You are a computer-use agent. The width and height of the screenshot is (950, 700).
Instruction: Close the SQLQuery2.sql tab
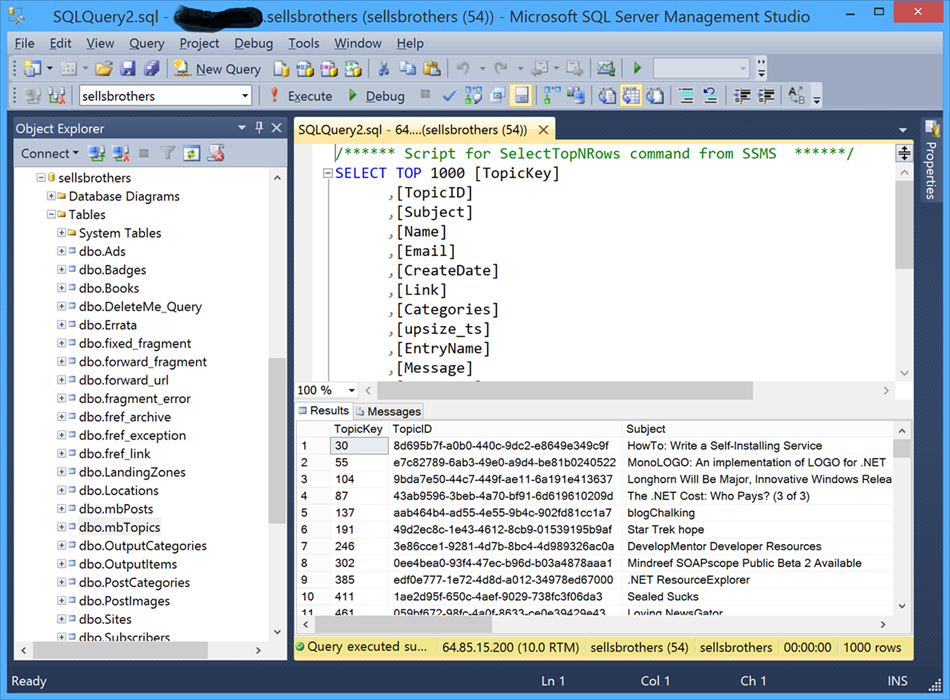point(543,130)
